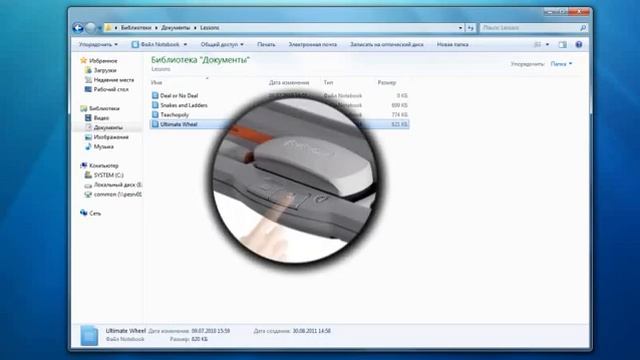Click the SYSTEM (C:) drive icon
This screenshot has width=640, height=360.
[88, 175]
